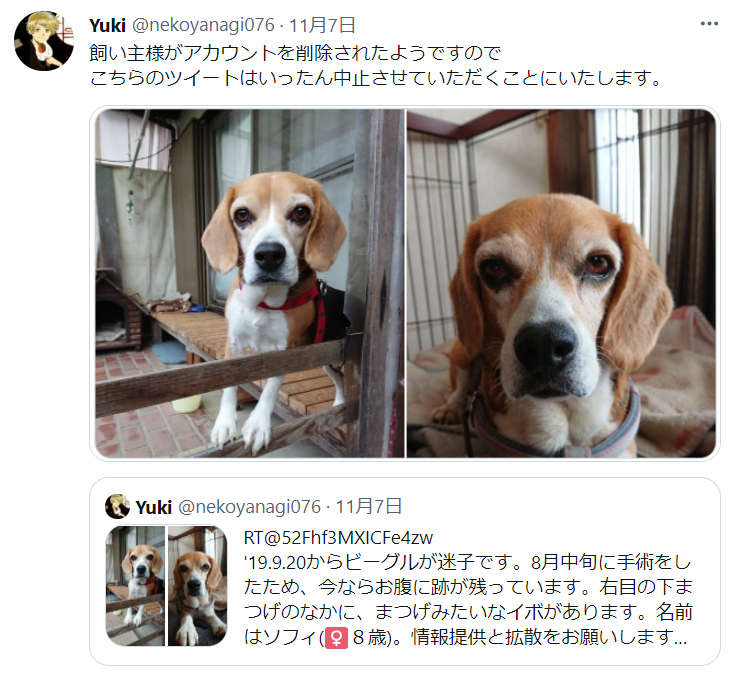Viewport: 739px width, 679px height.
Task: View the right close-up beagle photo
Action: point(561,283)
